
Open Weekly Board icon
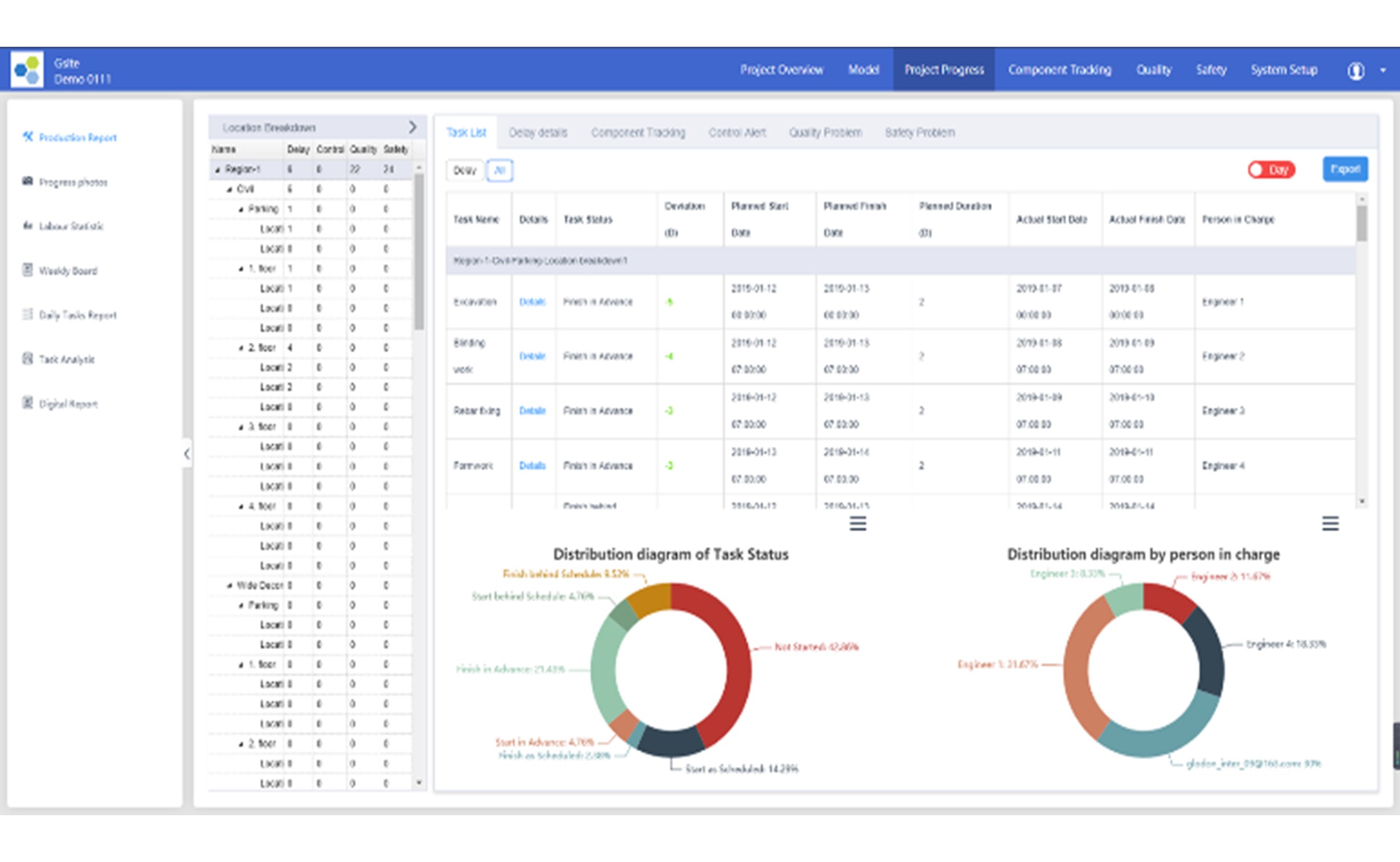point(27,270)
